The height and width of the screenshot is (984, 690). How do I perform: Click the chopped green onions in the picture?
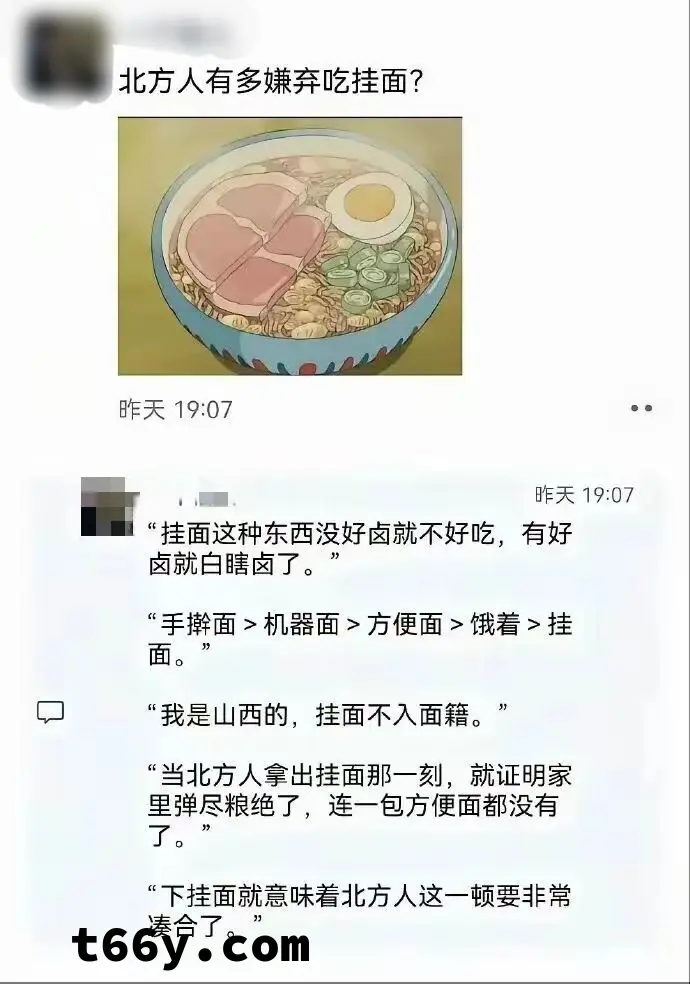pyautogui.click(x=371, y=271)
